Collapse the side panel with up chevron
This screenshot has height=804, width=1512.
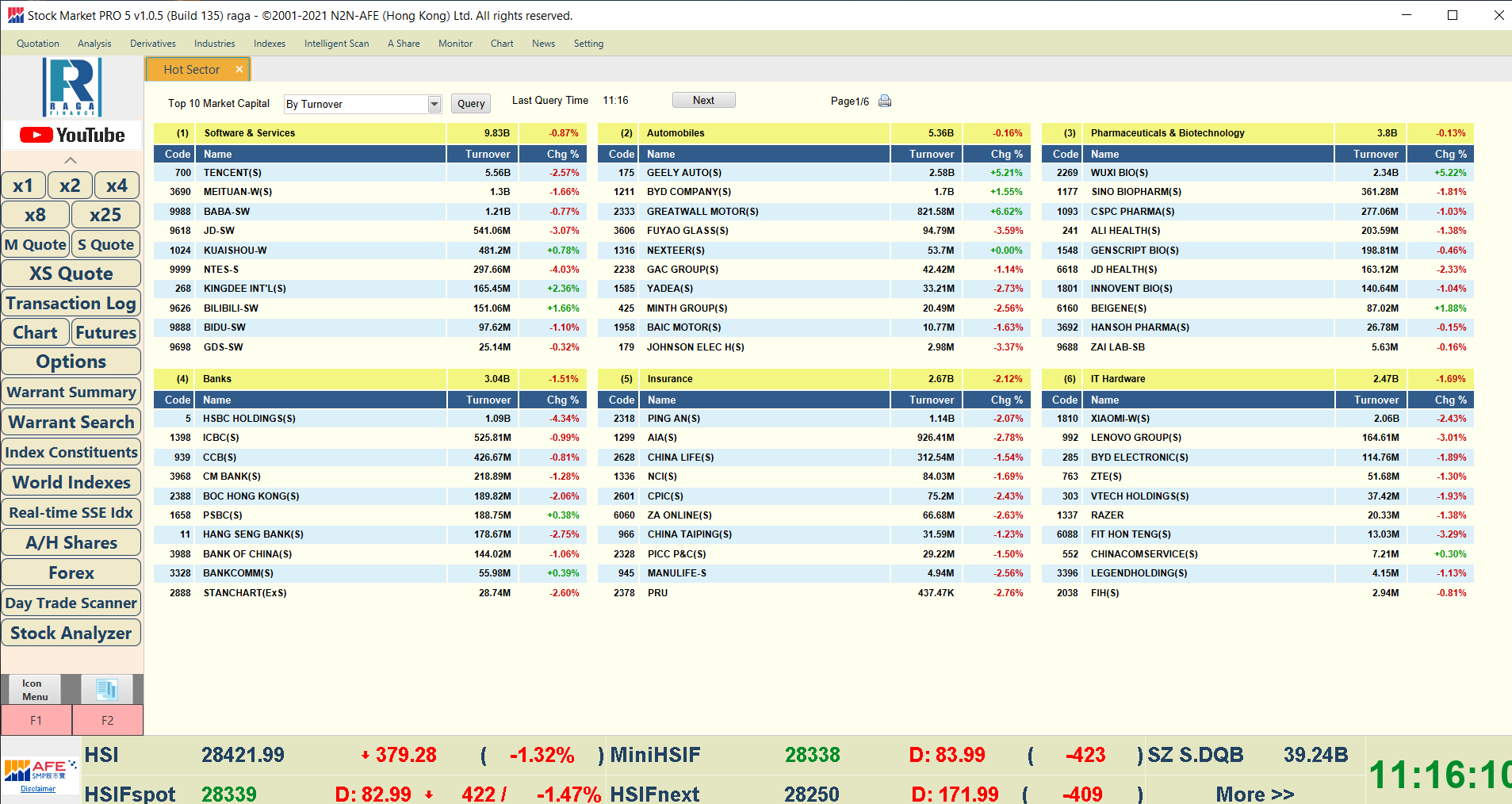pos(71,160)
